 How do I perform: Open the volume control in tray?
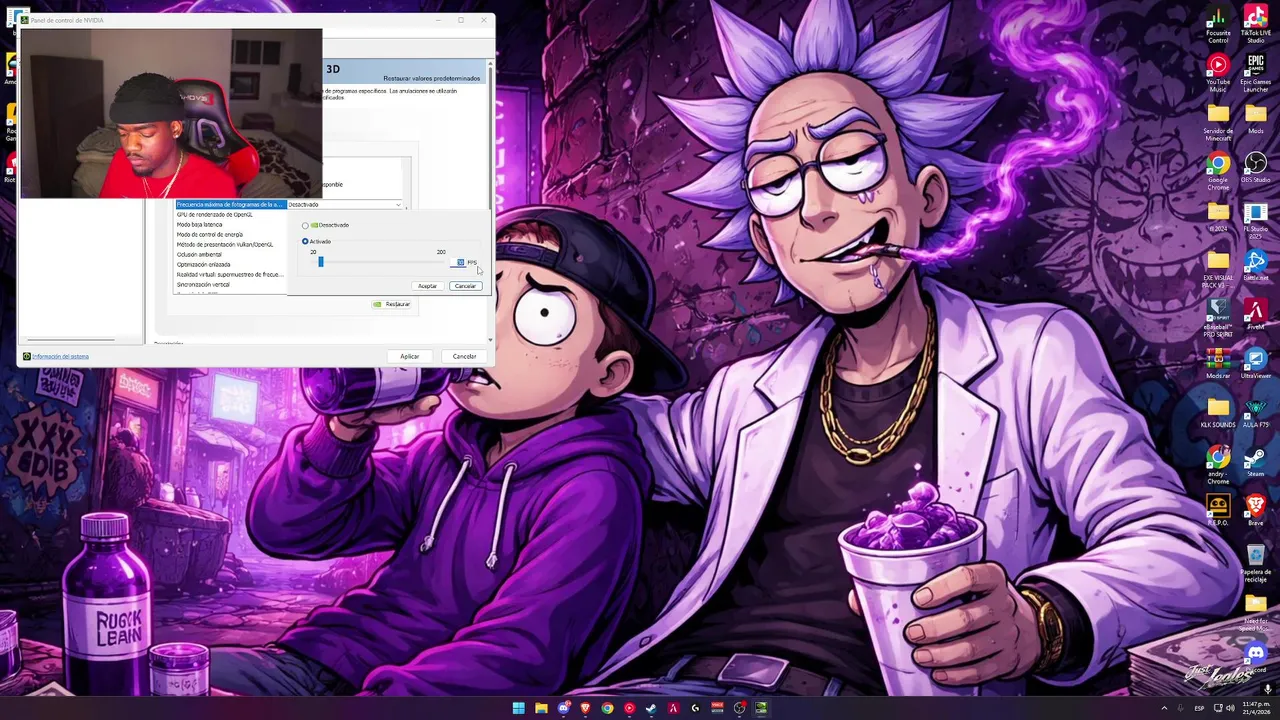1230,708
